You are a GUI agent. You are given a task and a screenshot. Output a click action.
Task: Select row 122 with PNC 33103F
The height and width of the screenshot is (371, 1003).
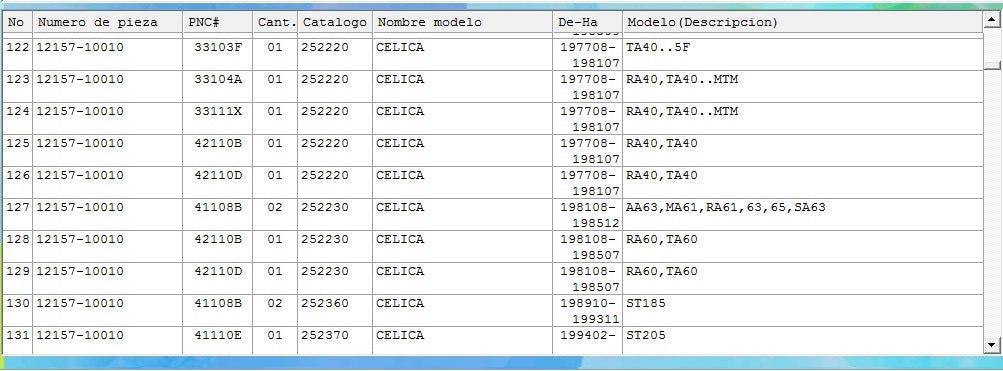(493, 54)
